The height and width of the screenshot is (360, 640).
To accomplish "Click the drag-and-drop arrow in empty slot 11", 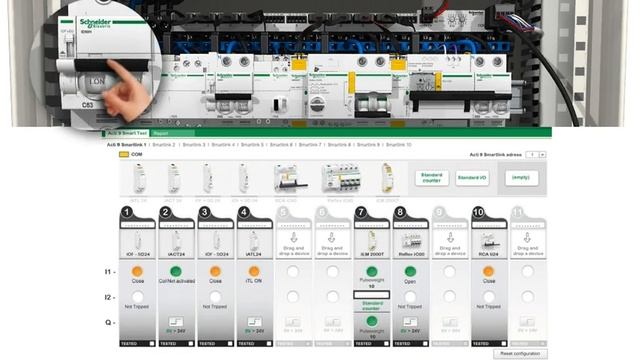I will [527, 238].
